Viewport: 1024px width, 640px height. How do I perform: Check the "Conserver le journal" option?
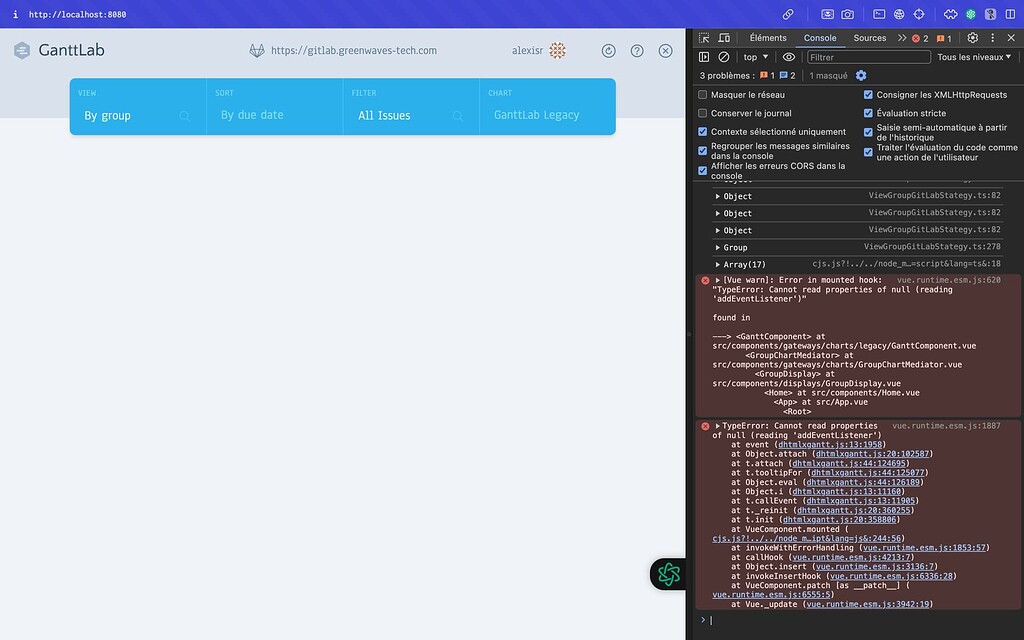pos(703,113)
